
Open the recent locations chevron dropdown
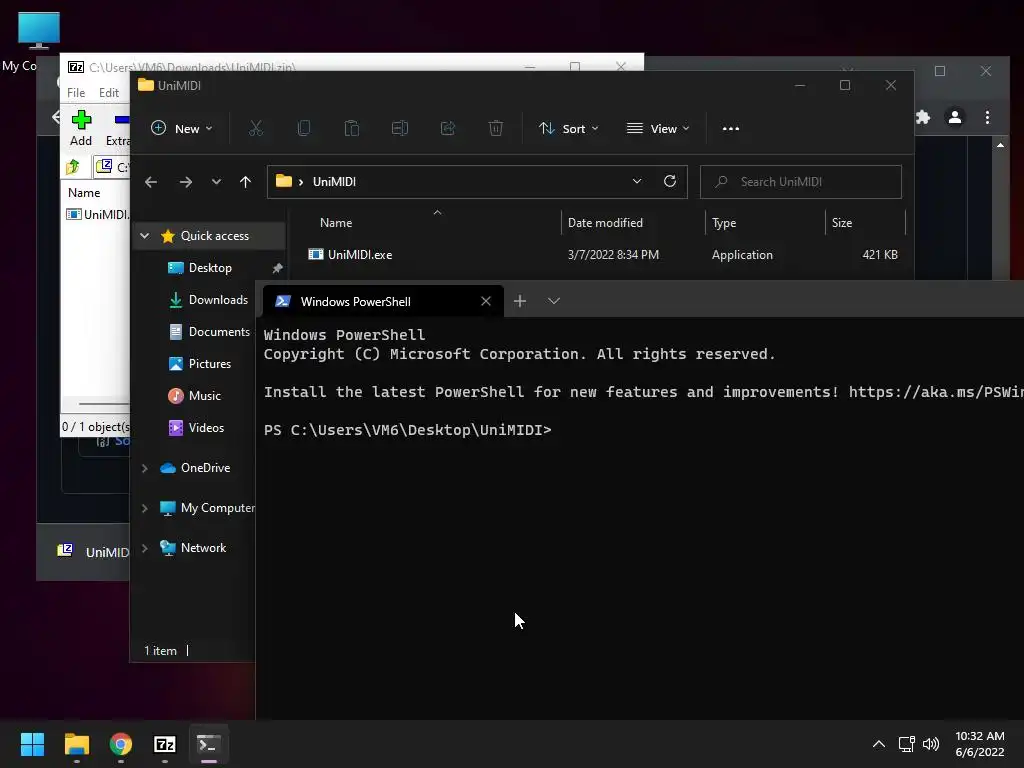216,182
